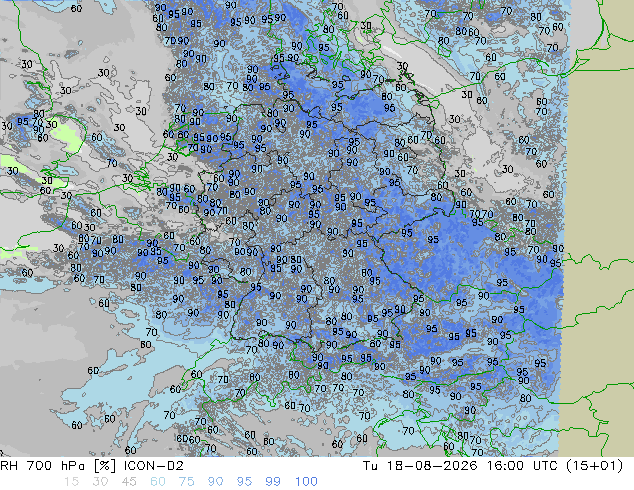
Task: Click the 99 value in the bottom legend
Action: 273,482
